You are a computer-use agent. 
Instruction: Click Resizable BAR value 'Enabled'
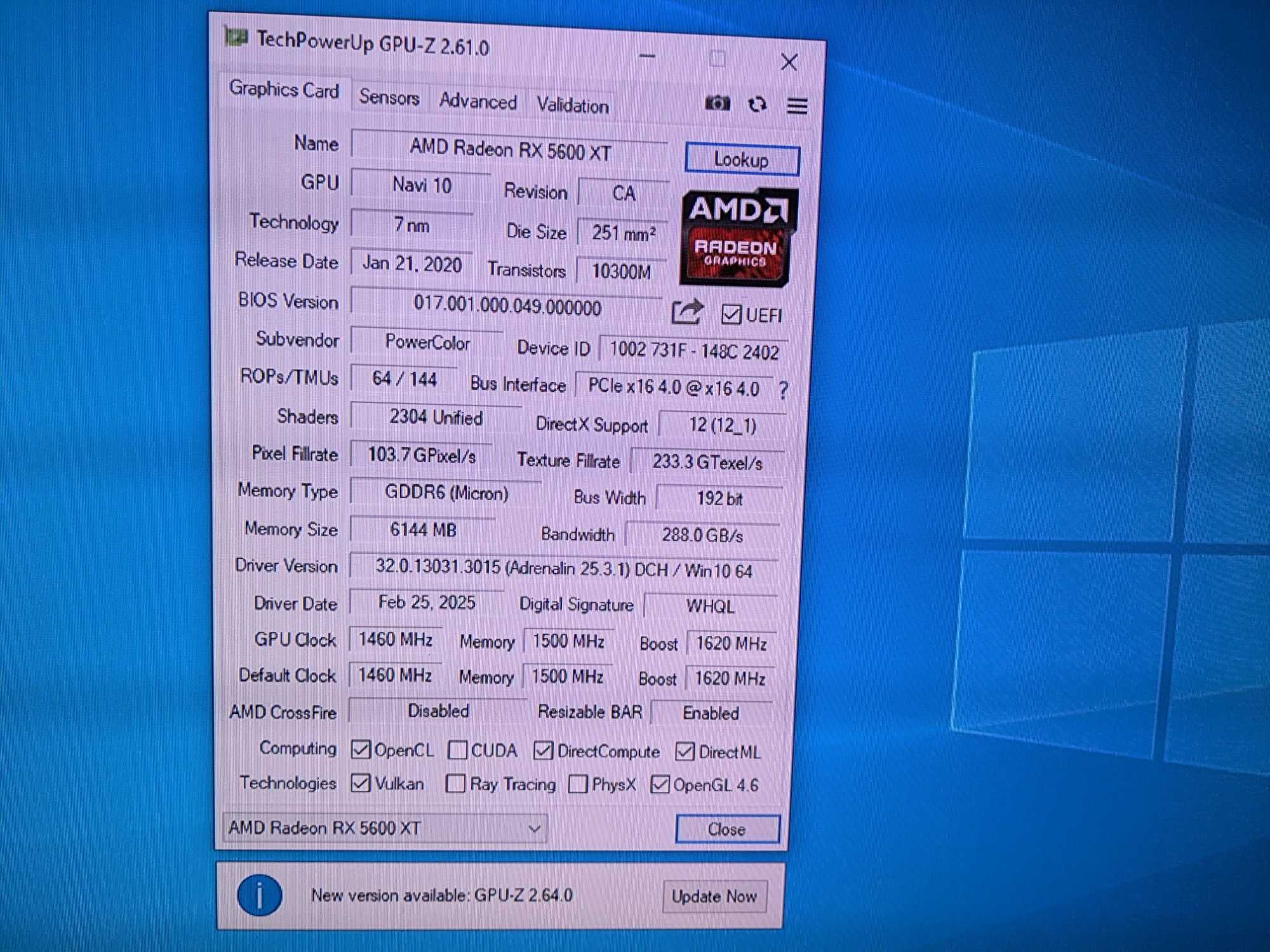(711, 713)
